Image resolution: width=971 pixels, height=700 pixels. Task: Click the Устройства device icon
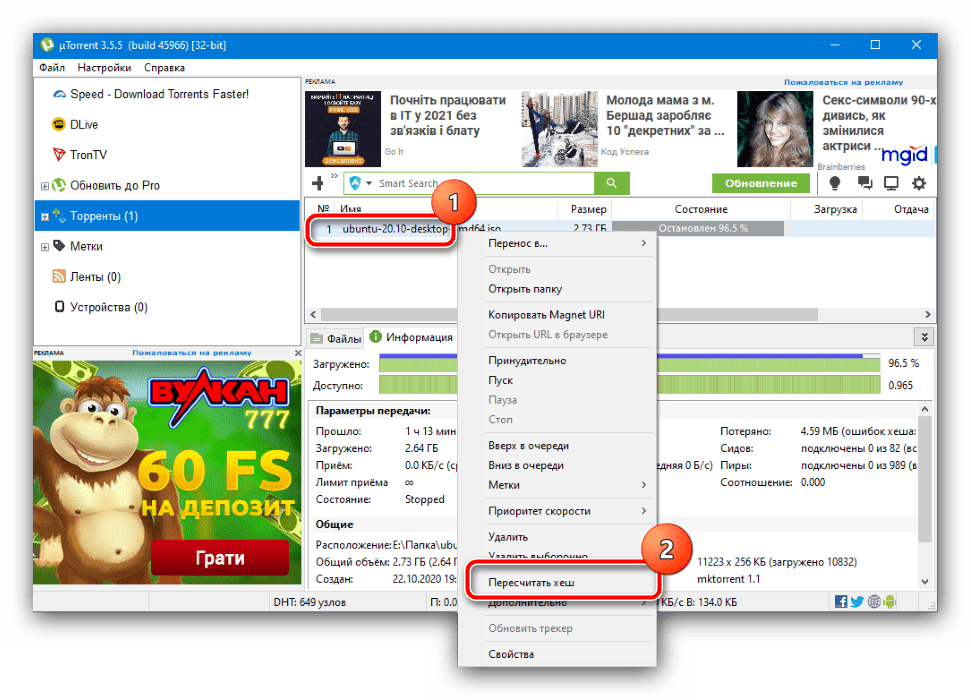pyautogui.click(x=59, y=307)
